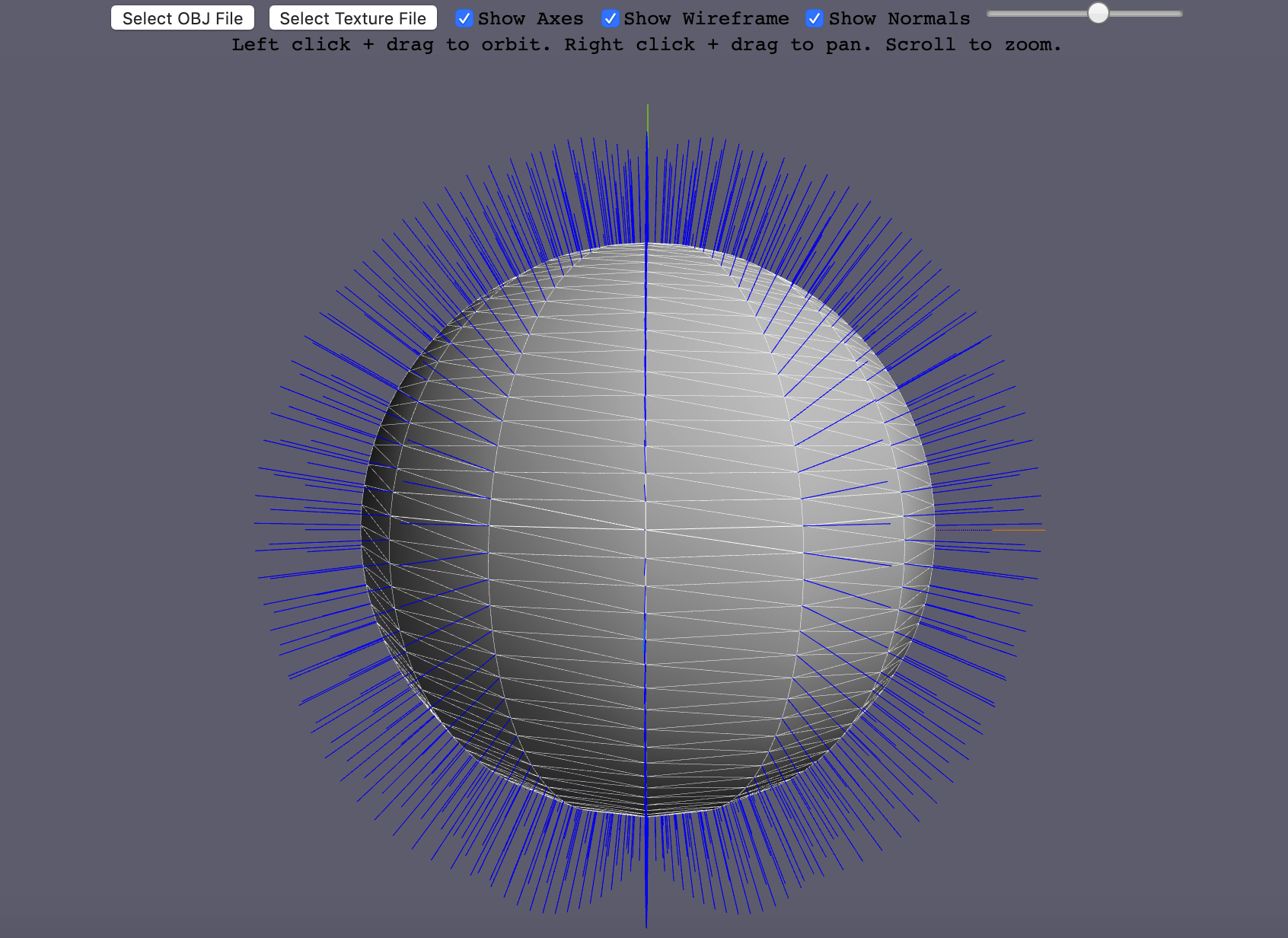Click the "Show Wireframe" label text
Image resolution: width=1288 pixels, height=938 pixels.
click(706, 18)
